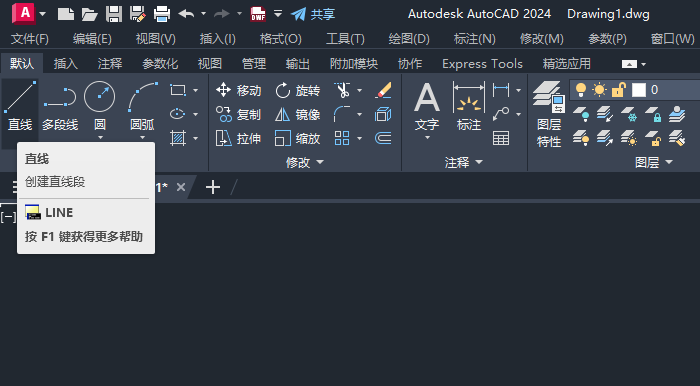The width and height of the screenshot is (700, 386).
Task: Click the Match Layer icon
Action: click(x=677, y=138)
